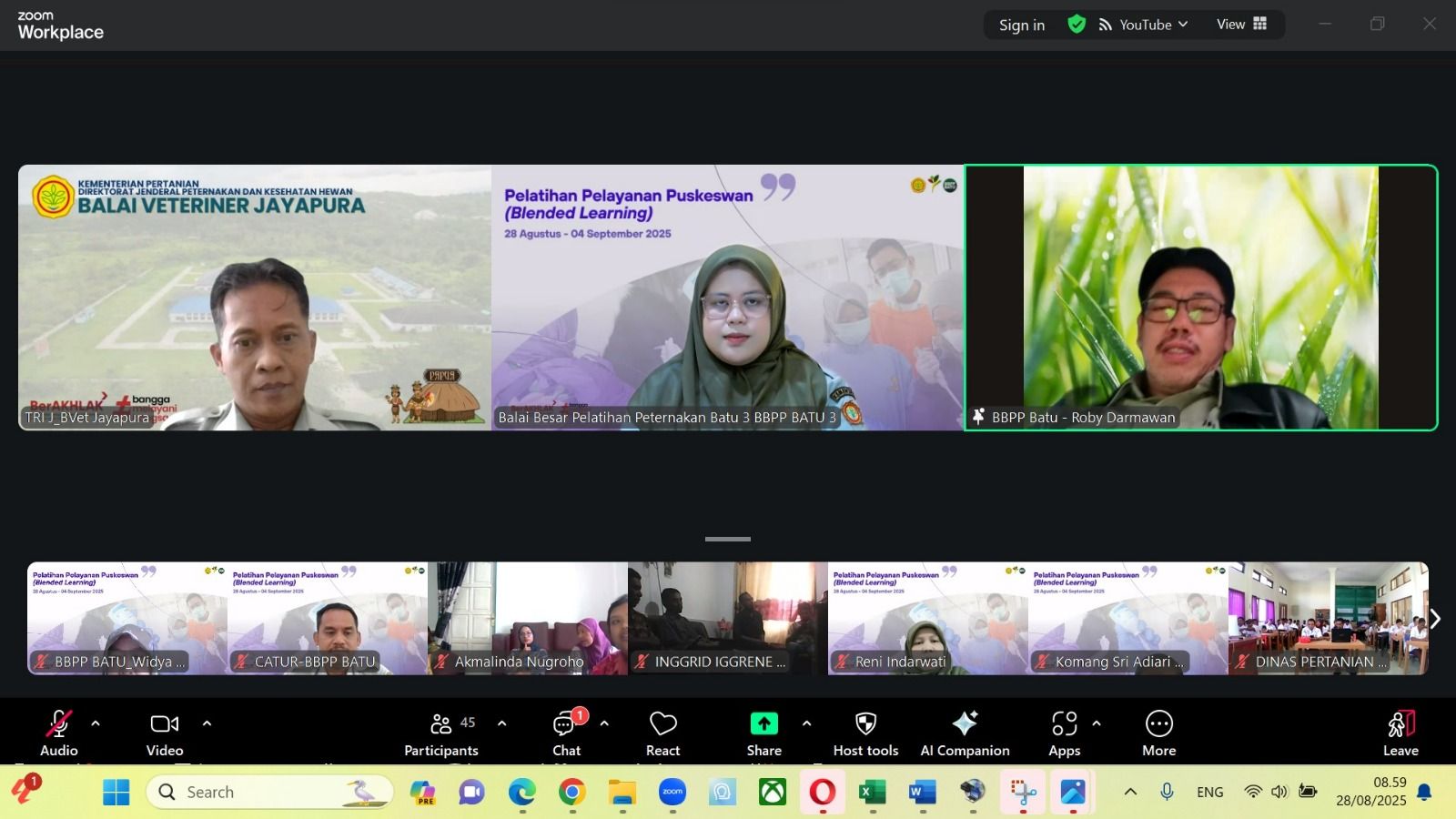Open Excel from taskbar
The width and height of the screenshot is (1456, 819).
[873, 792]
